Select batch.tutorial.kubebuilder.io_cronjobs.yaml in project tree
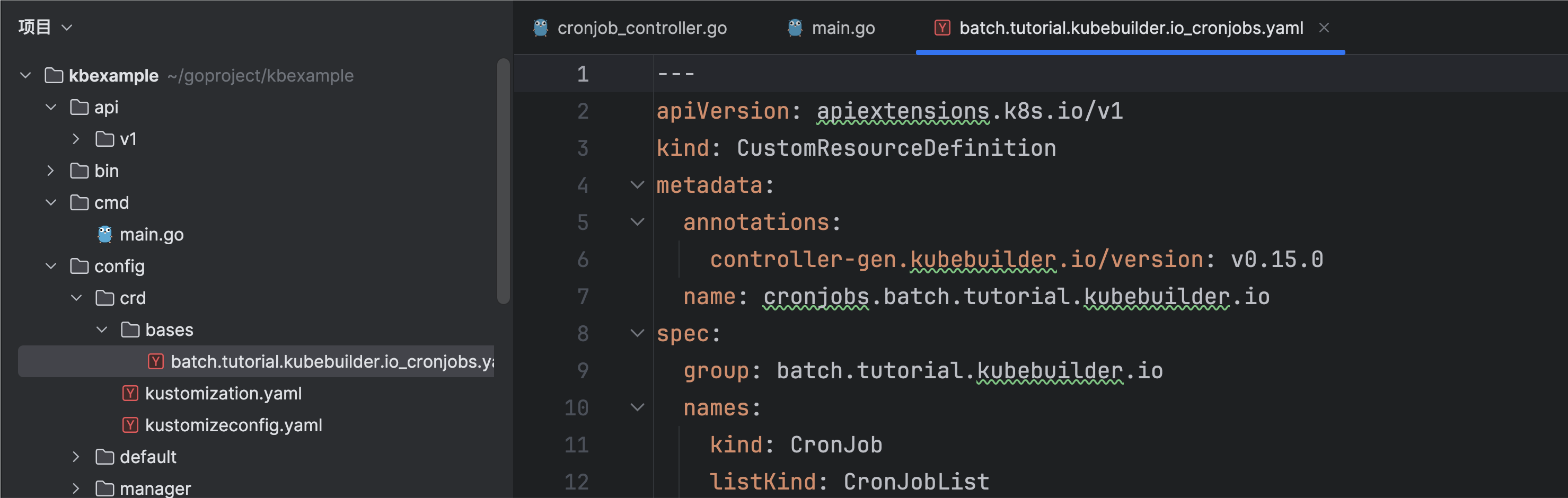1568x498 pixels. pos(332,362)
